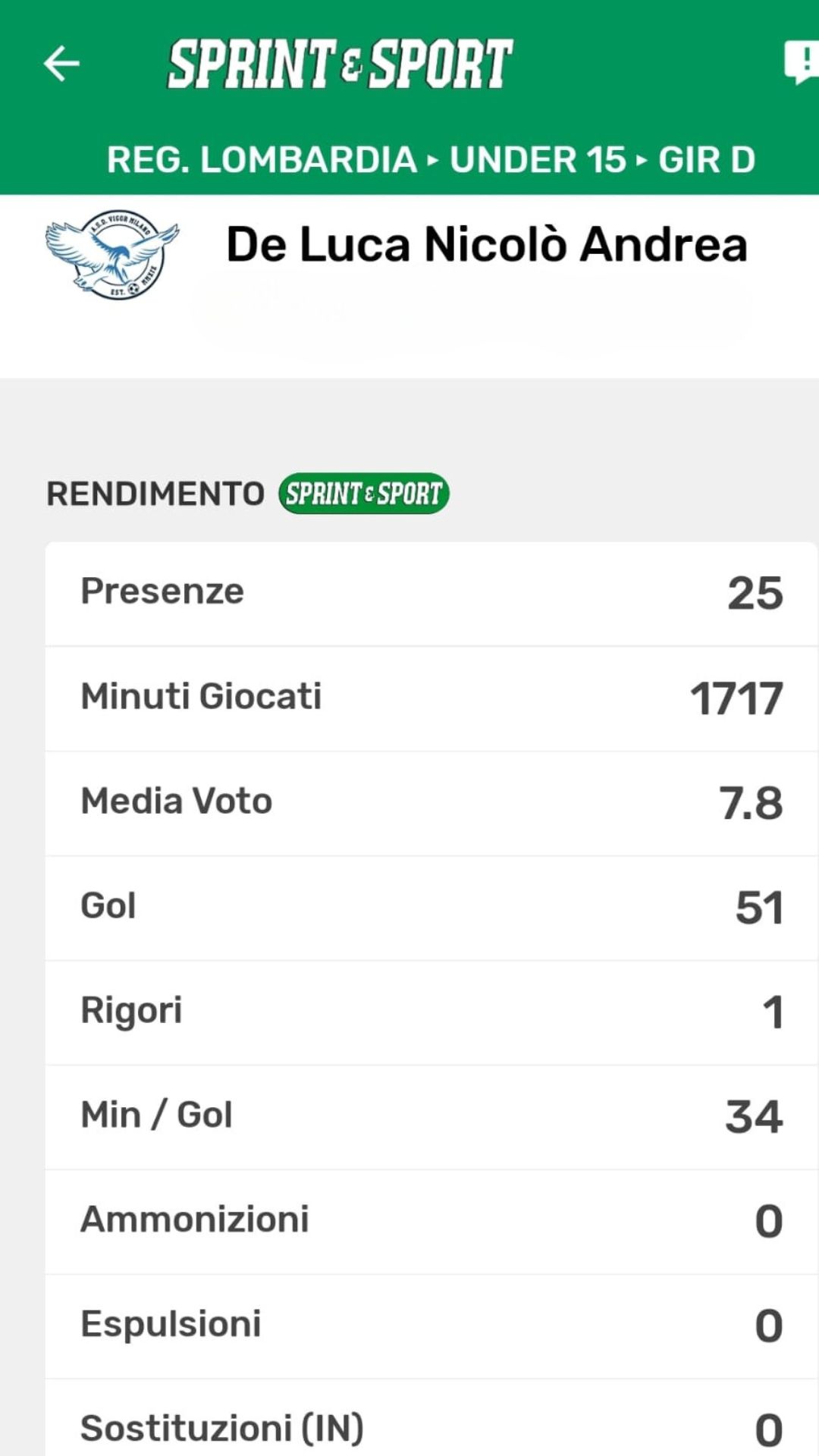The image size is (819, 1456).
Task: Tap the Media Voto row
Action: tap(431, 802)
